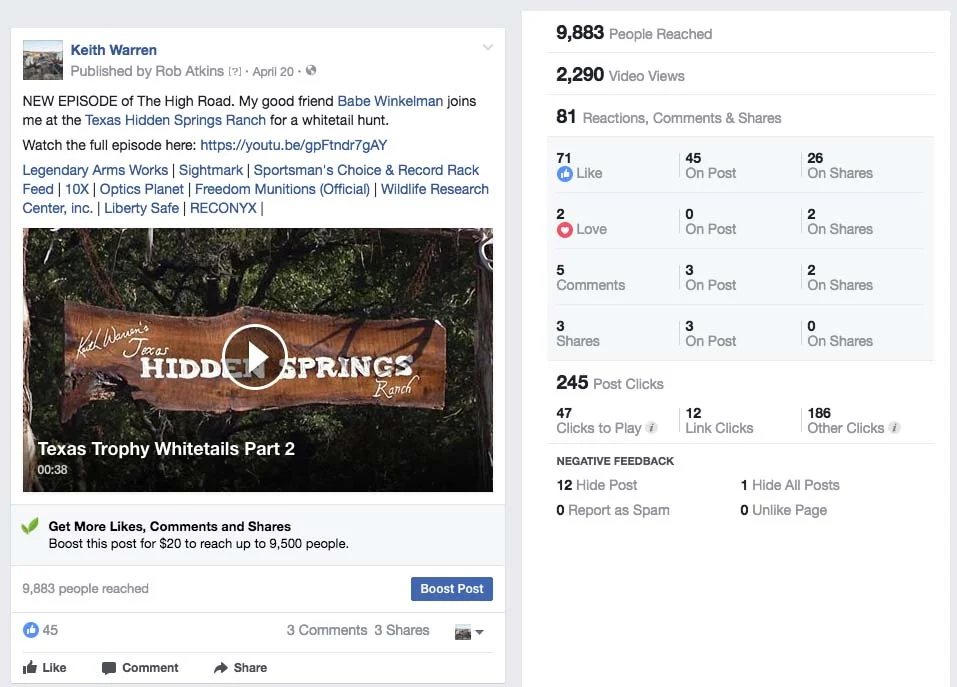Click the 00:38 video duration label
The image size is (957, 687).
click(x=52, y=470)
